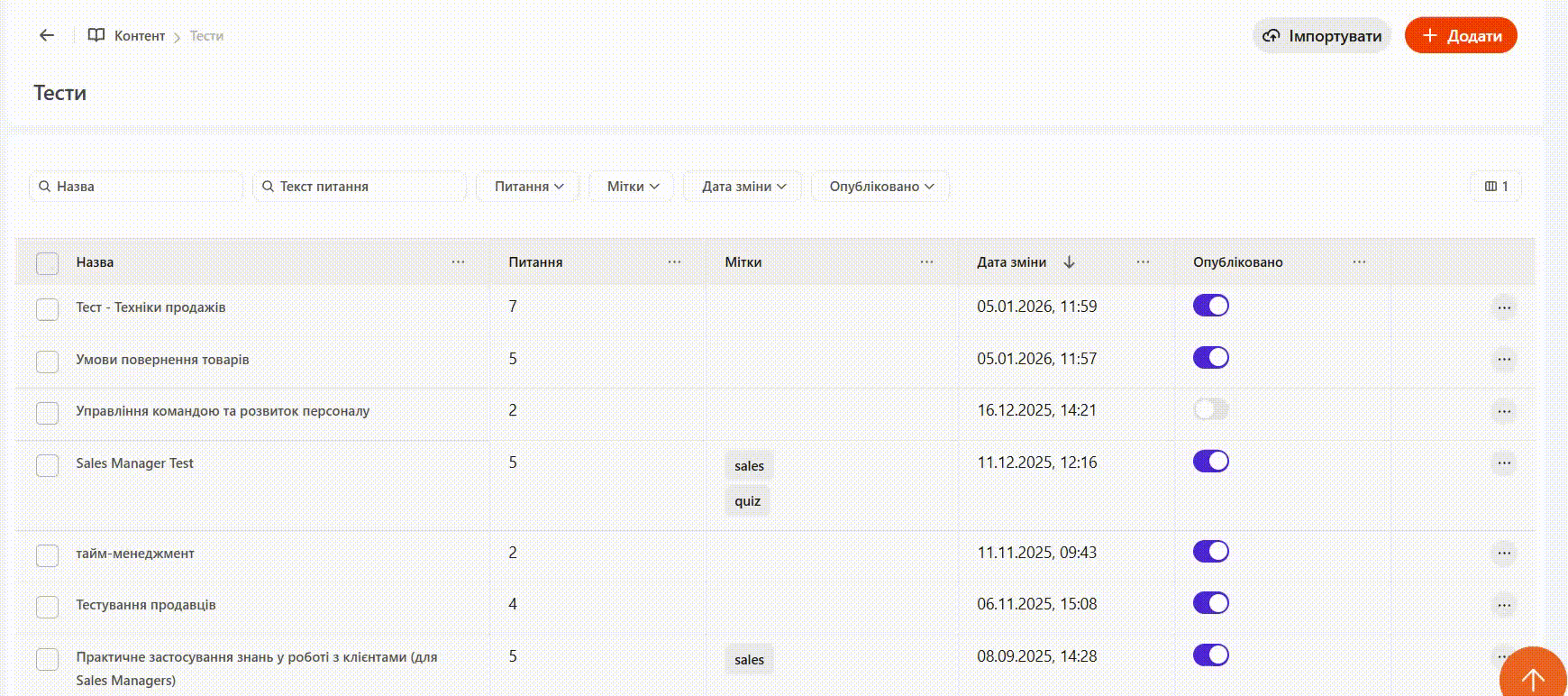The width and height of the screenshot is (1568, 696).
Task: Click the Імпортувати button
Action: pyautogui.click(x=1322, y=36)
